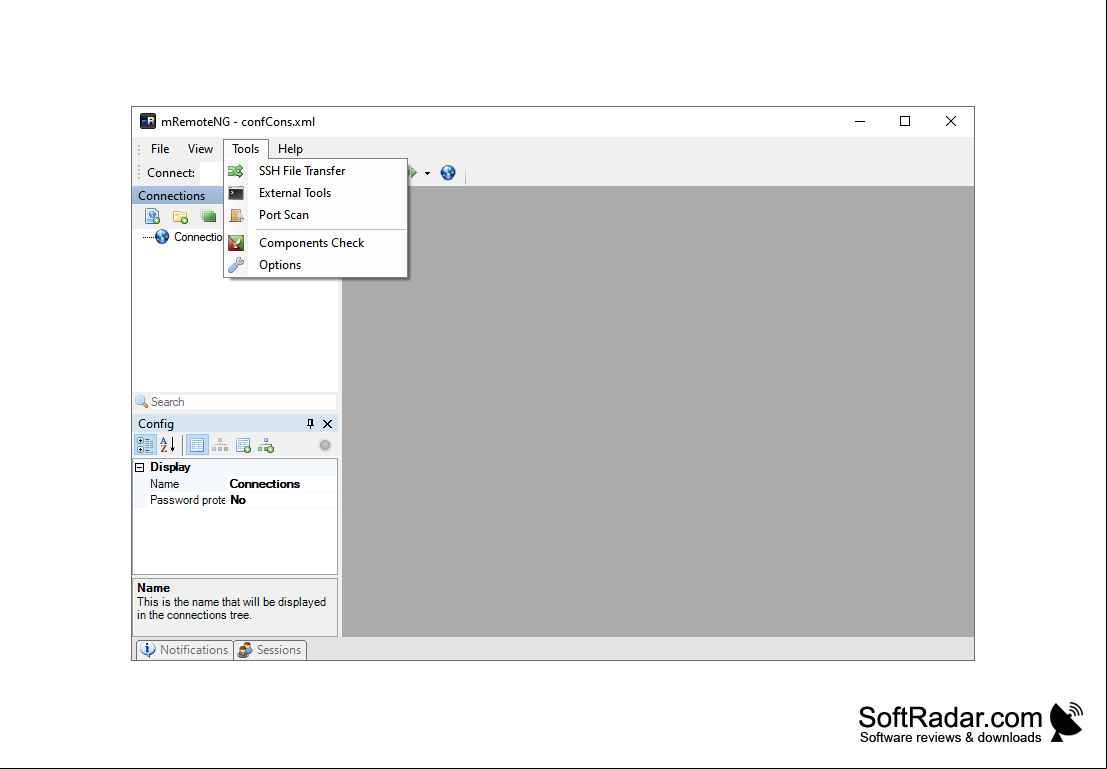Click the new folder icon in Connections panel

(180, 216)
